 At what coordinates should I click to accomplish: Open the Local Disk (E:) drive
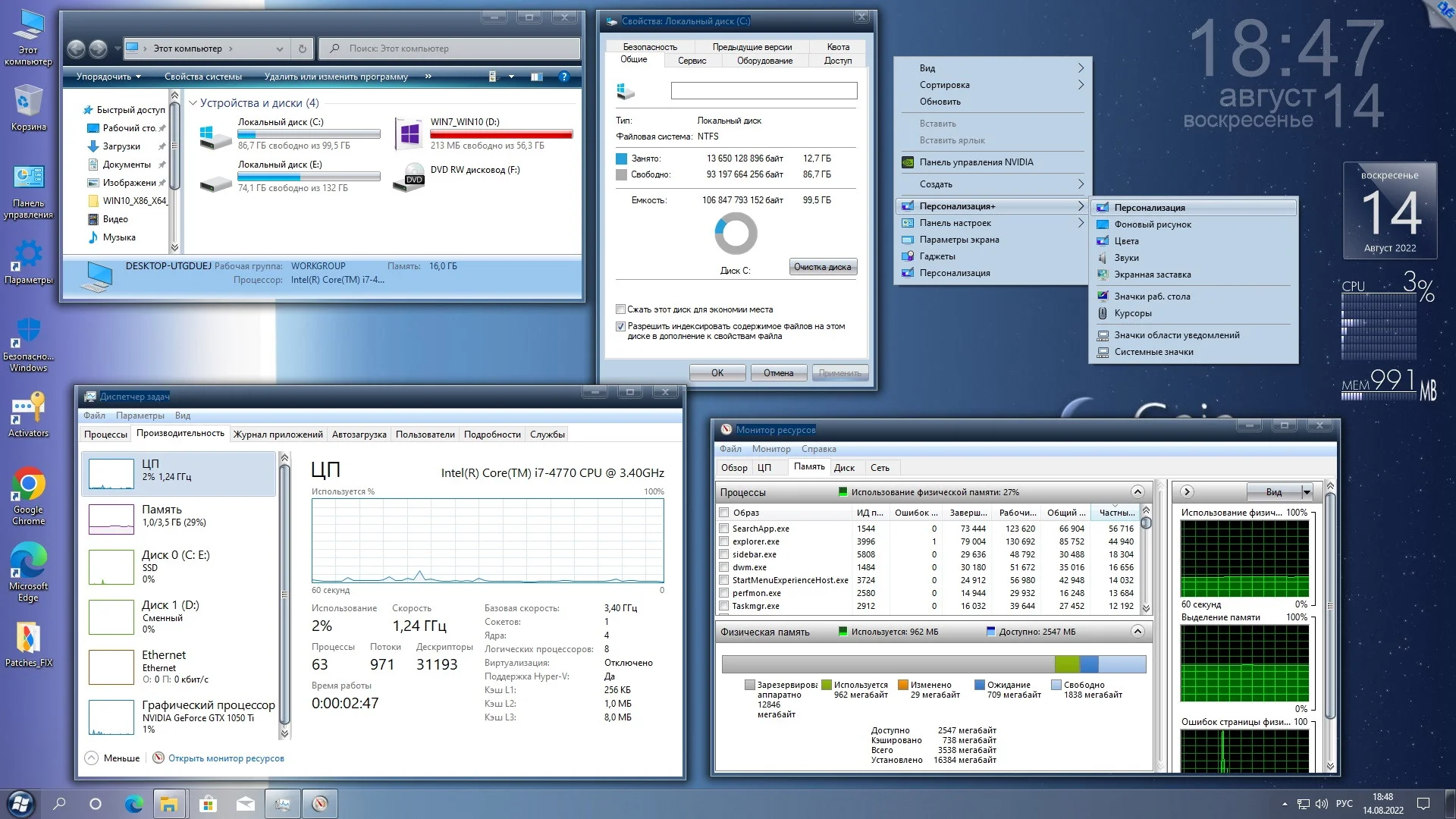pyautogui.click(x=279, y=164)
